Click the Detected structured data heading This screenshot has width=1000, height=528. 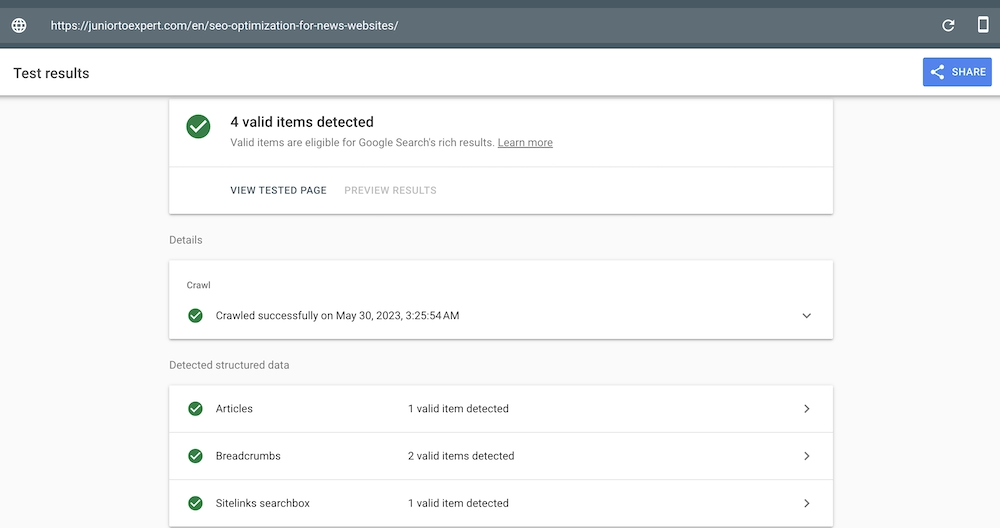(229, 365)
